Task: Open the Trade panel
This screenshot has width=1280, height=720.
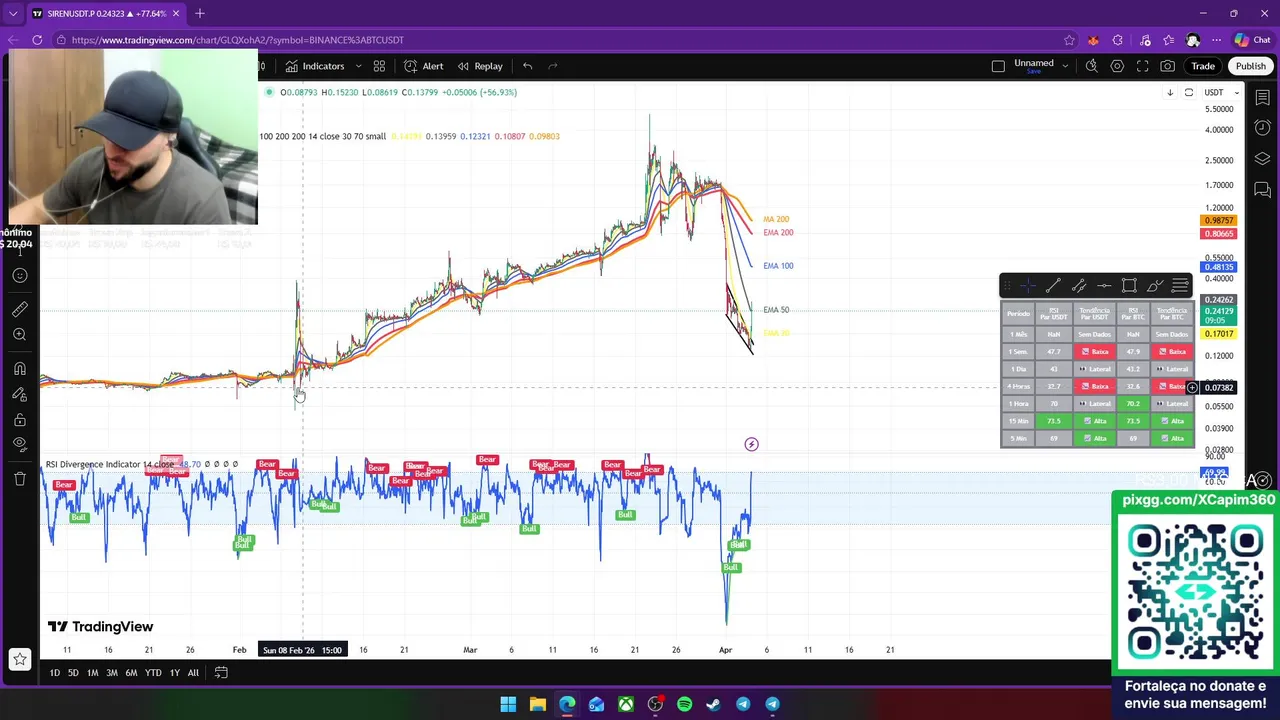Action: [x=1203, y=66]
